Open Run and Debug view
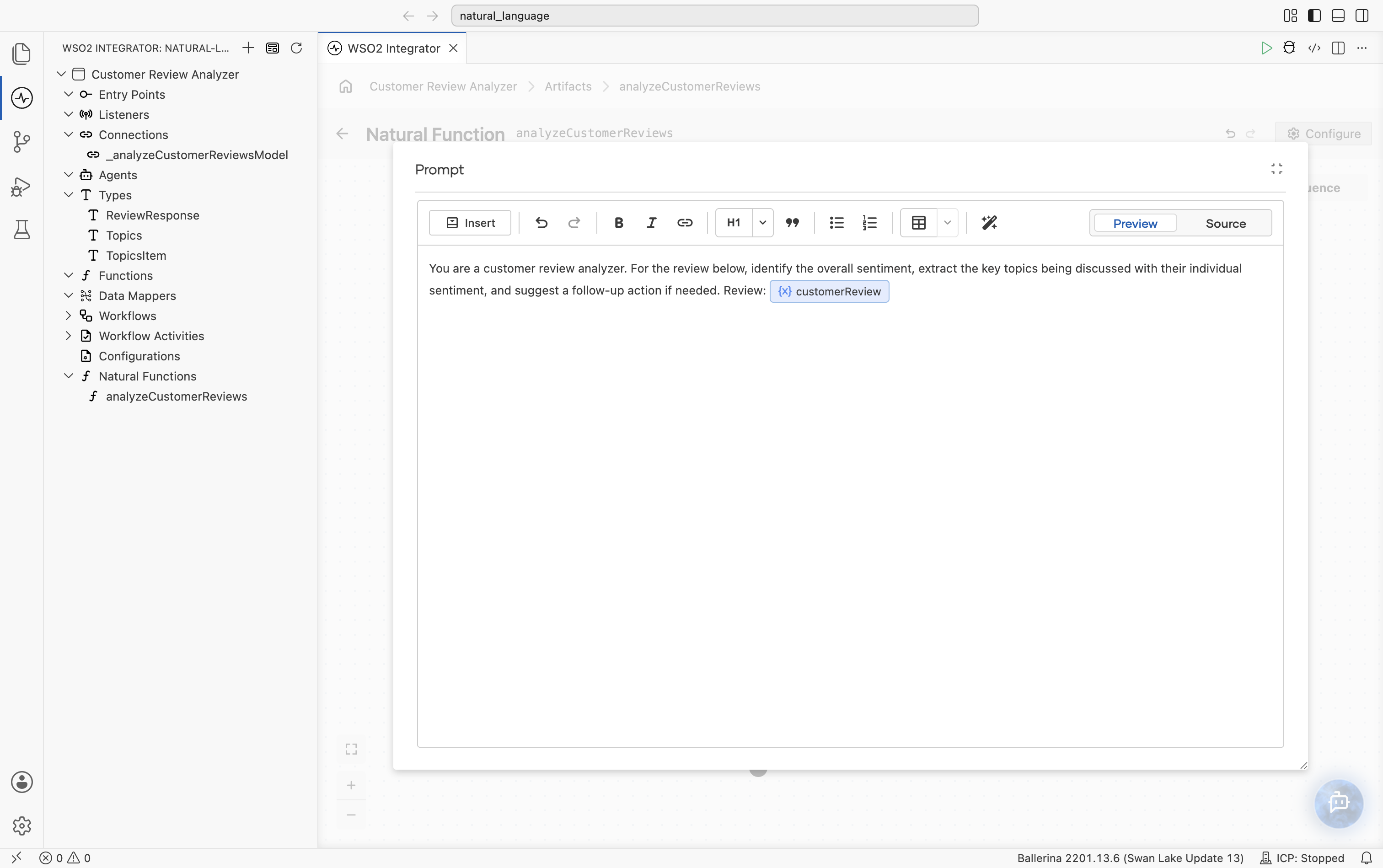Screen dimensions: 1383x868 point(22,186)
